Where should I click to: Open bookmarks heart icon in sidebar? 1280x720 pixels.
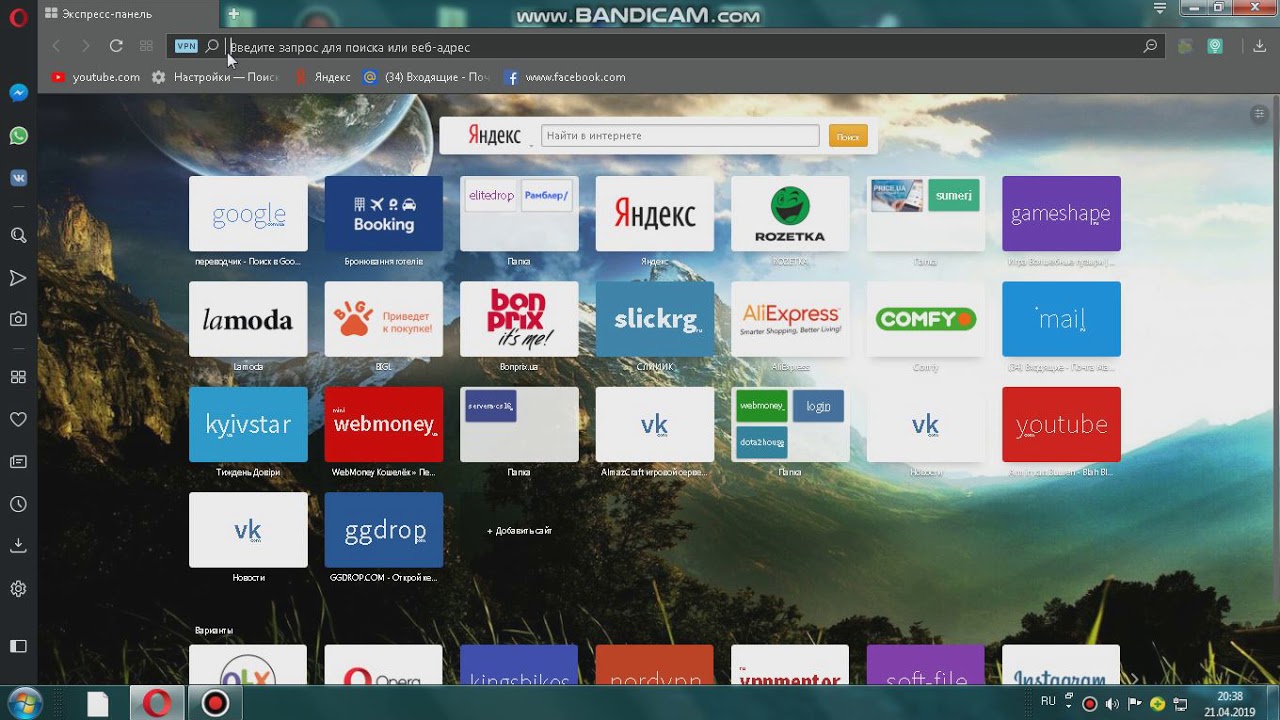18,419
